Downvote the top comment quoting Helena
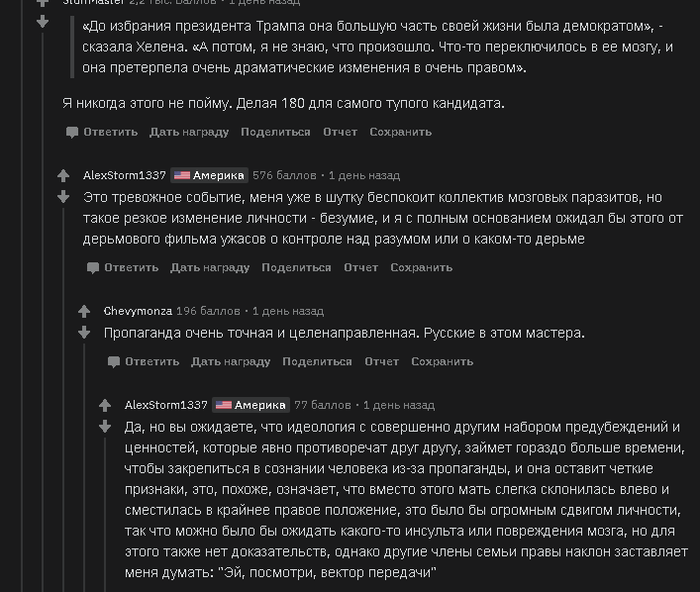The width and height of the screenshot is (700, 592). [42, 20]
